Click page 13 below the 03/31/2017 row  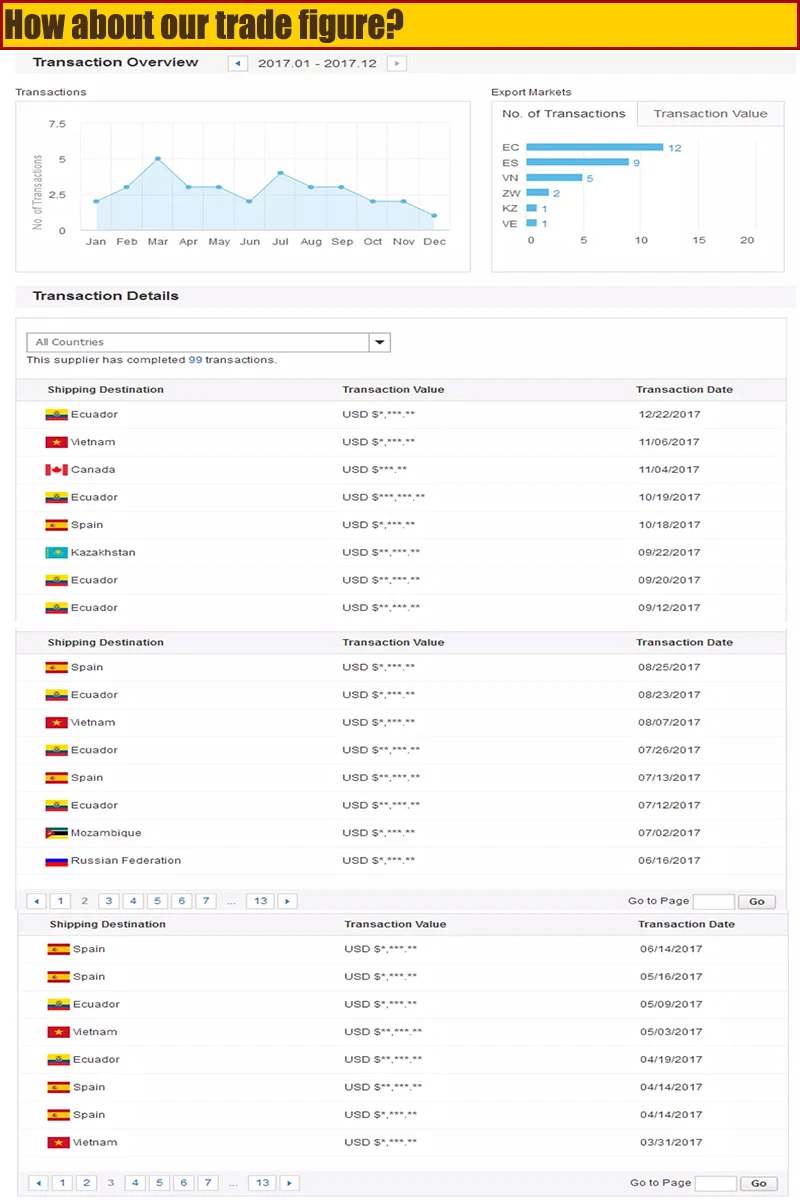coord(262,1183)
